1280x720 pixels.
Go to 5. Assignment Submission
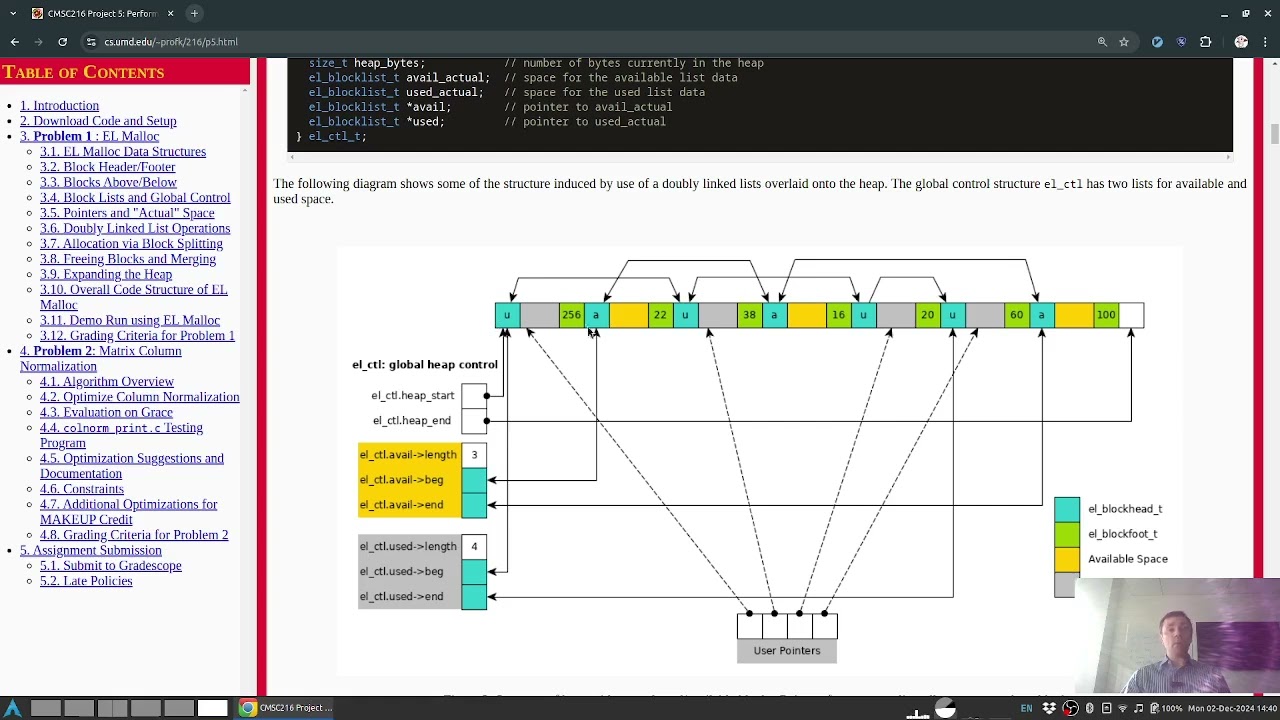(91, 550)
